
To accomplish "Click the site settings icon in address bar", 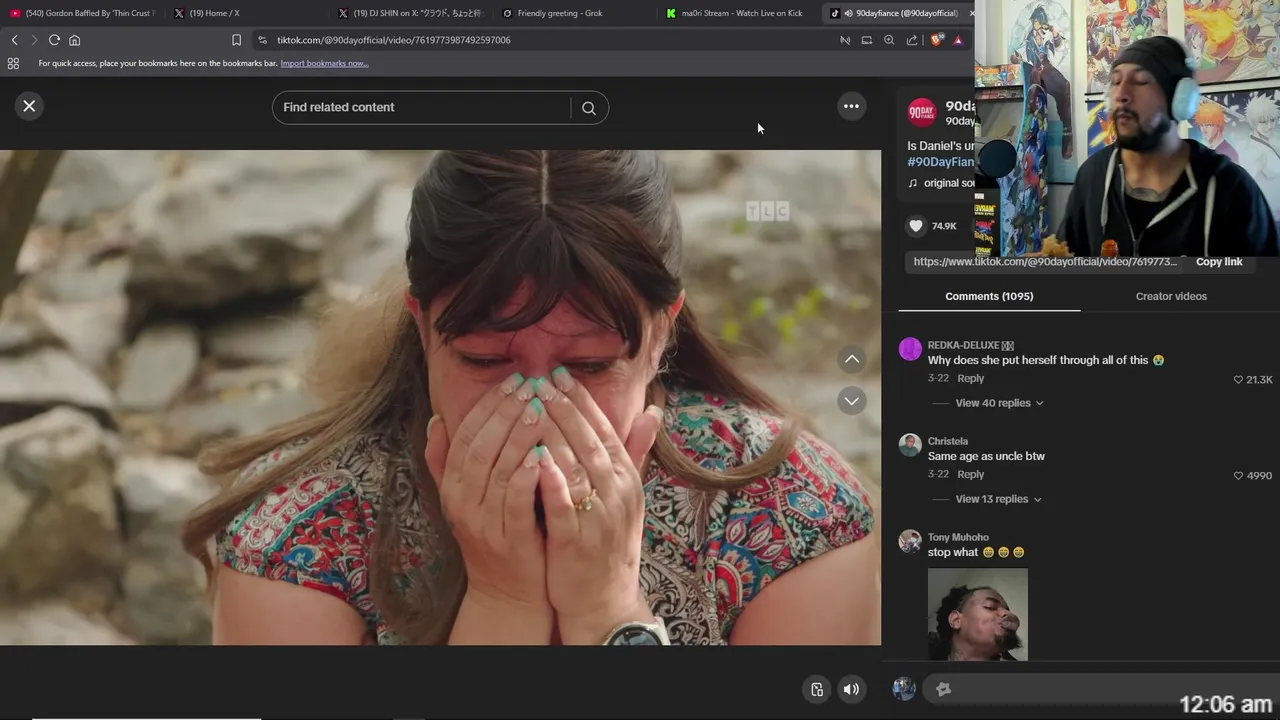I will click(x=262, y=40).
